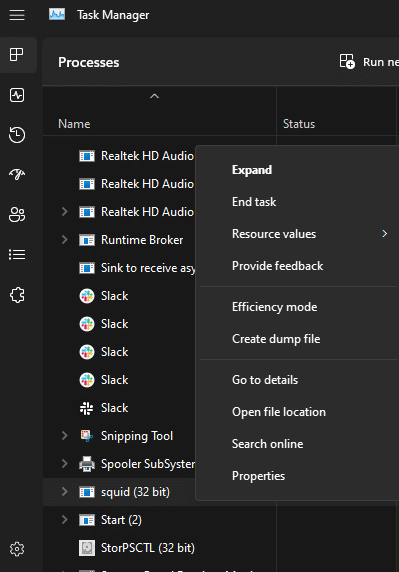Expand the third Realtek HD Audio row
Screen dimensions: 399x572
(65, 212)
